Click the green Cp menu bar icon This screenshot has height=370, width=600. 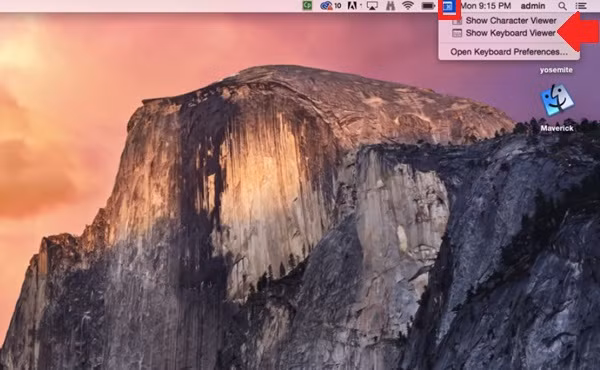(x=307, y=5)
